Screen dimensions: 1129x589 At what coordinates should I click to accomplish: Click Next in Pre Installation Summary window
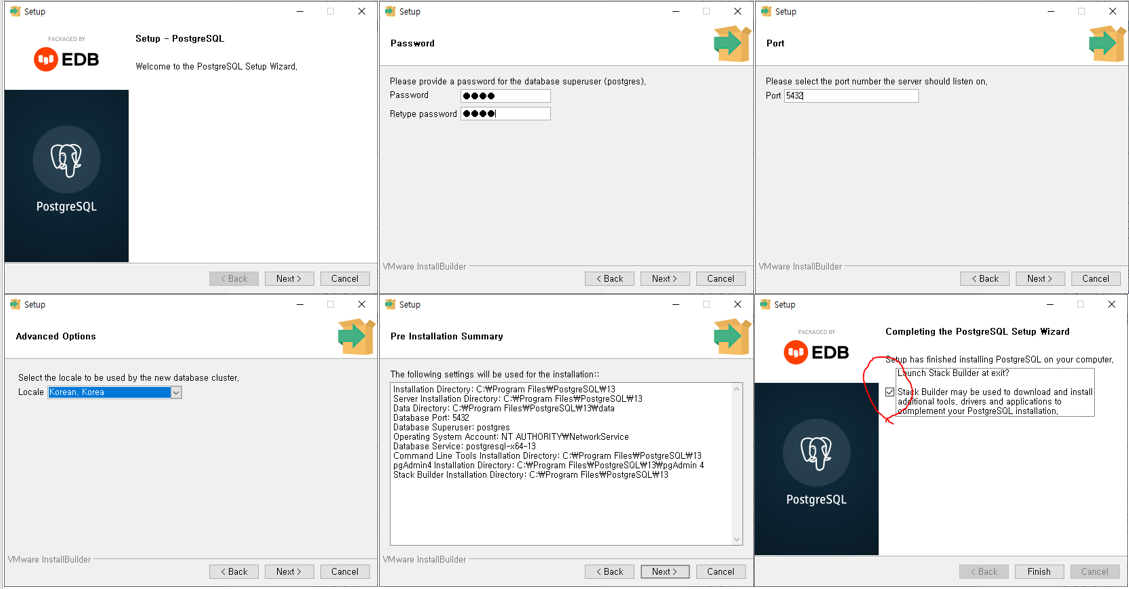tap(665, 572)
